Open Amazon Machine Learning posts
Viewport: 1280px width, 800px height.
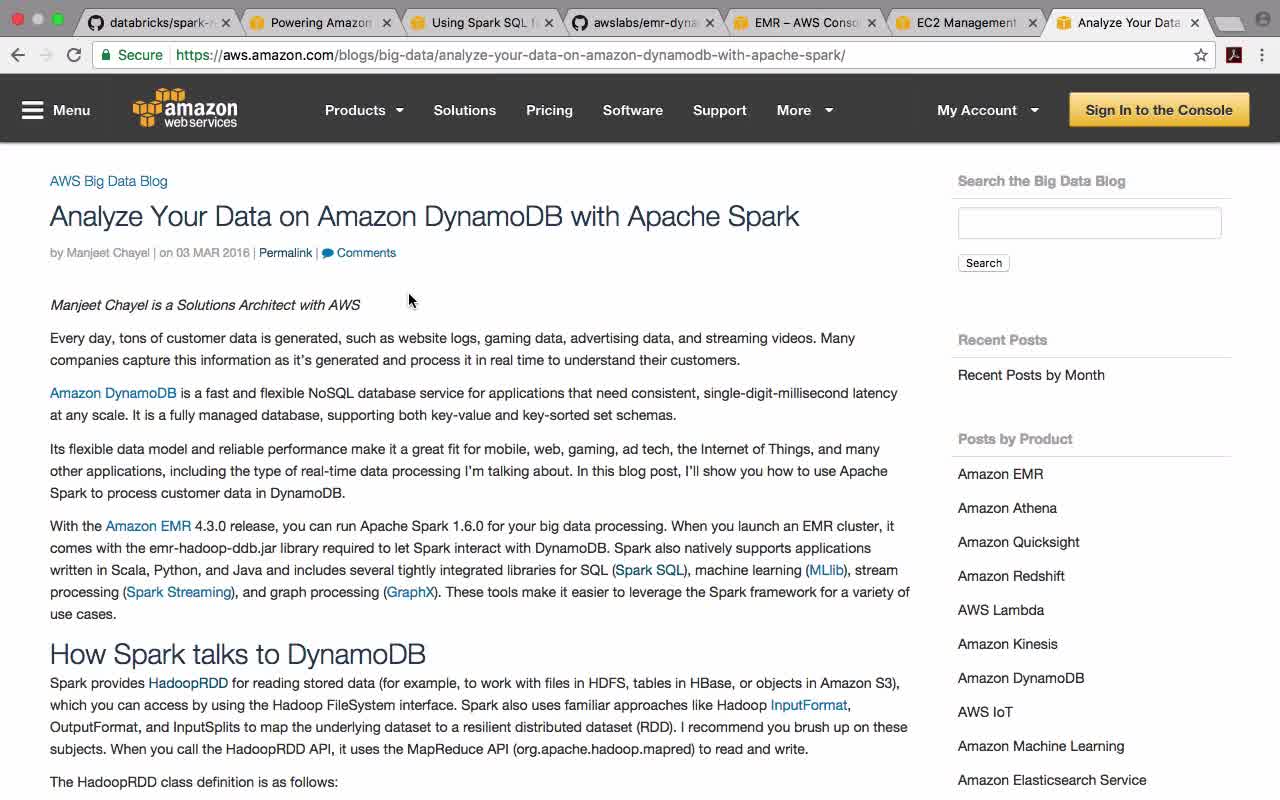tap(1041, 746)
